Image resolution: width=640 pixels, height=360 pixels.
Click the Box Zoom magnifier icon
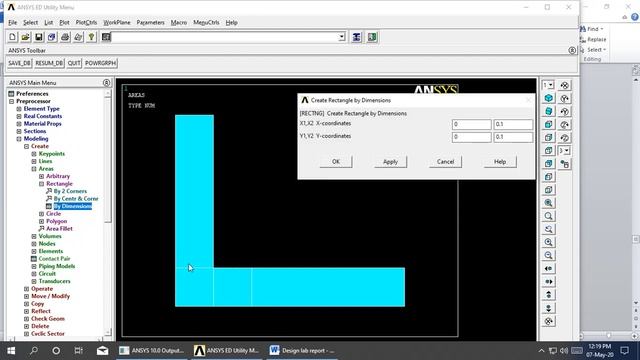549,216
